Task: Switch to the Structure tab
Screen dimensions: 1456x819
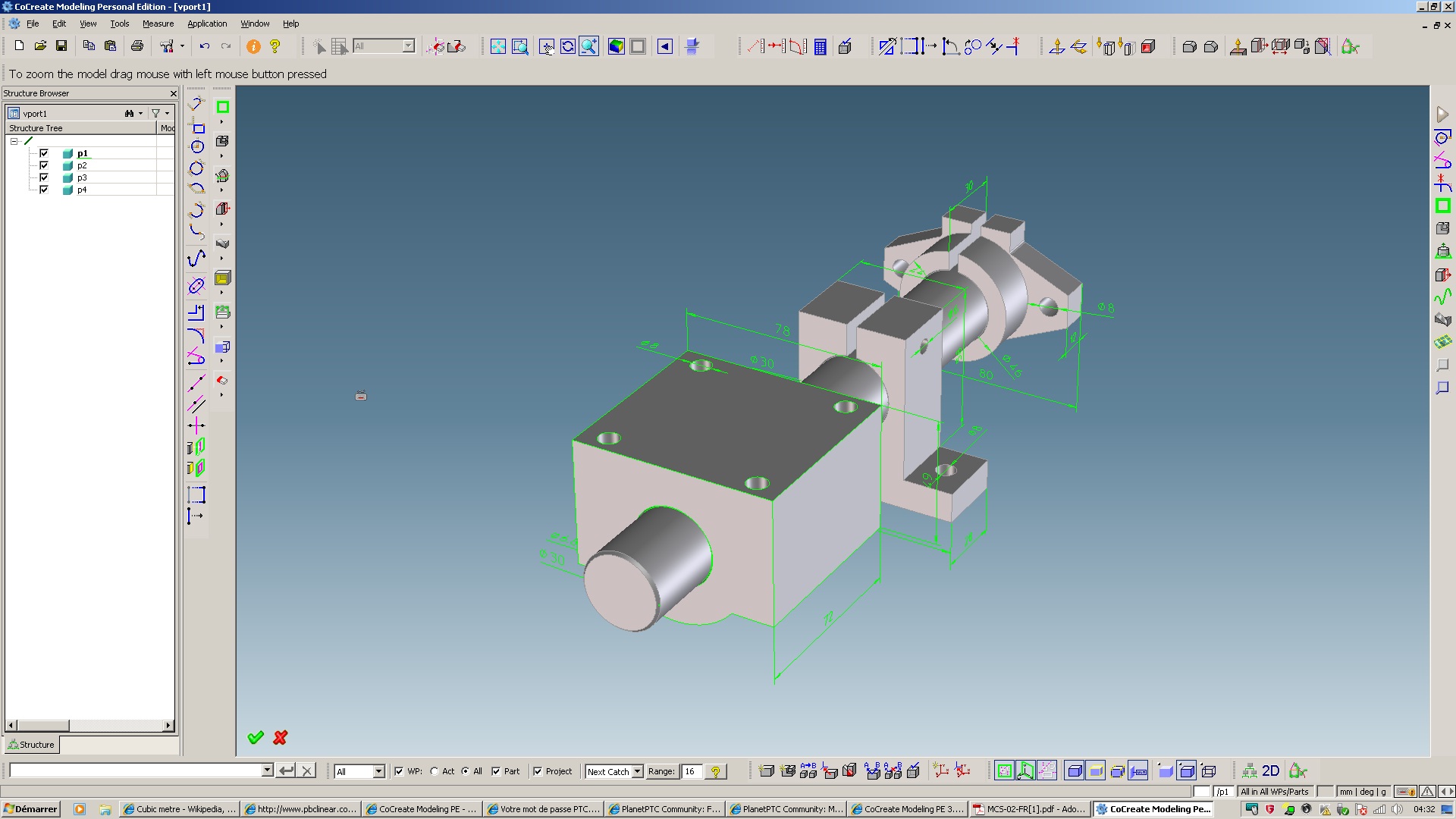Action: (x=31, y=745)
